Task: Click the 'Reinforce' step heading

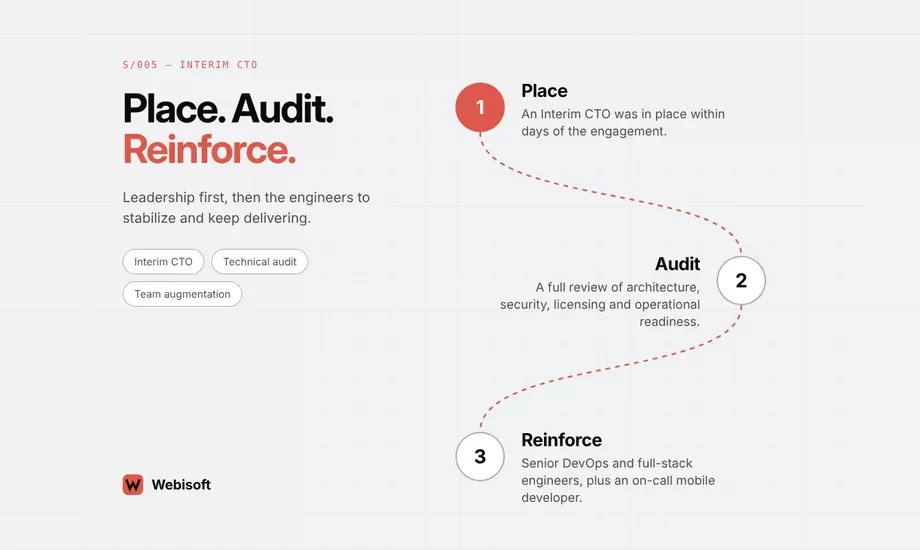Action: 562,440
